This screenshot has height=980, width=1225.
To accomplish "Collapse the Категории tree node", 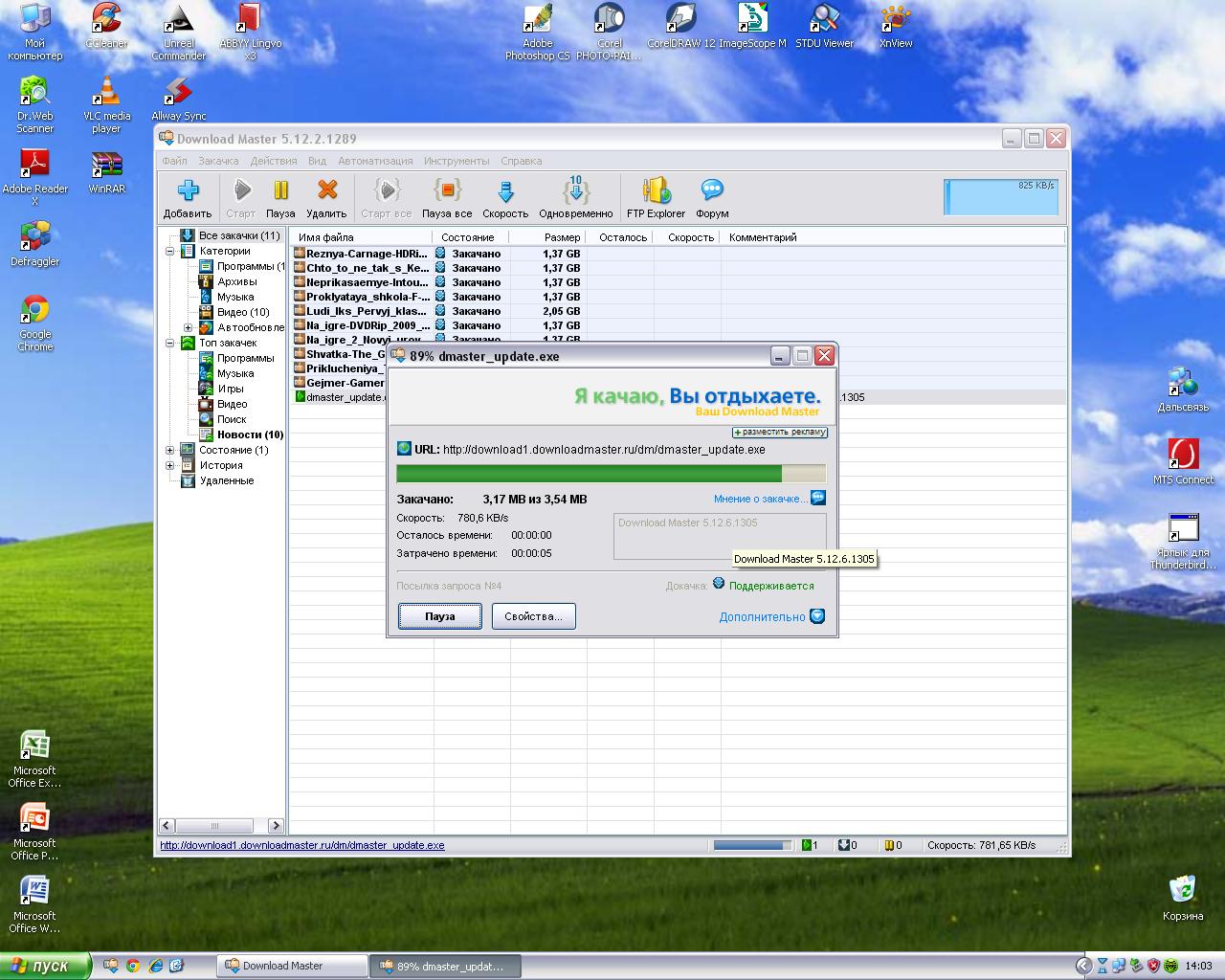I will [170, 252].
